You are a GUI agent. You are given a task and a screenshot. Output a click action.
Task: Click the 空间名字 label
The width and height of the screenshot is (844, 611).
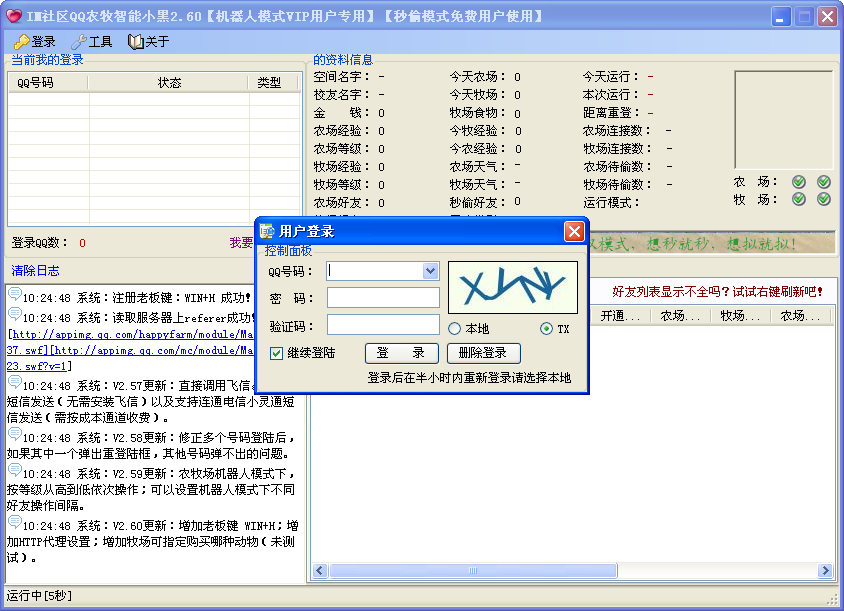tap(341, 77)
